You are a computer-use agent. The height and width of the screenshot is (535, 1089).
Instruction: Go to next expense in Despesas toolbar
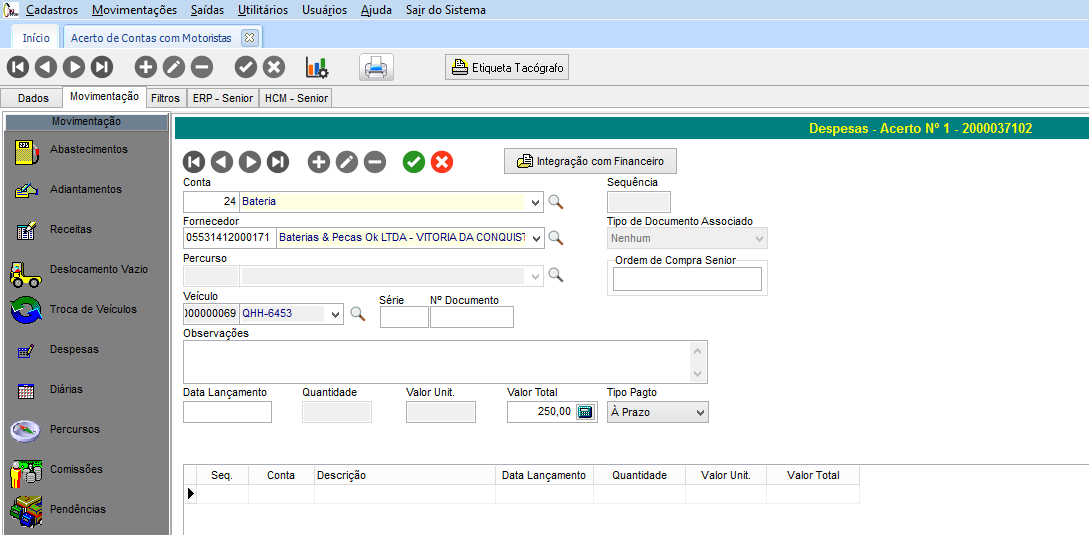[250, 162]
